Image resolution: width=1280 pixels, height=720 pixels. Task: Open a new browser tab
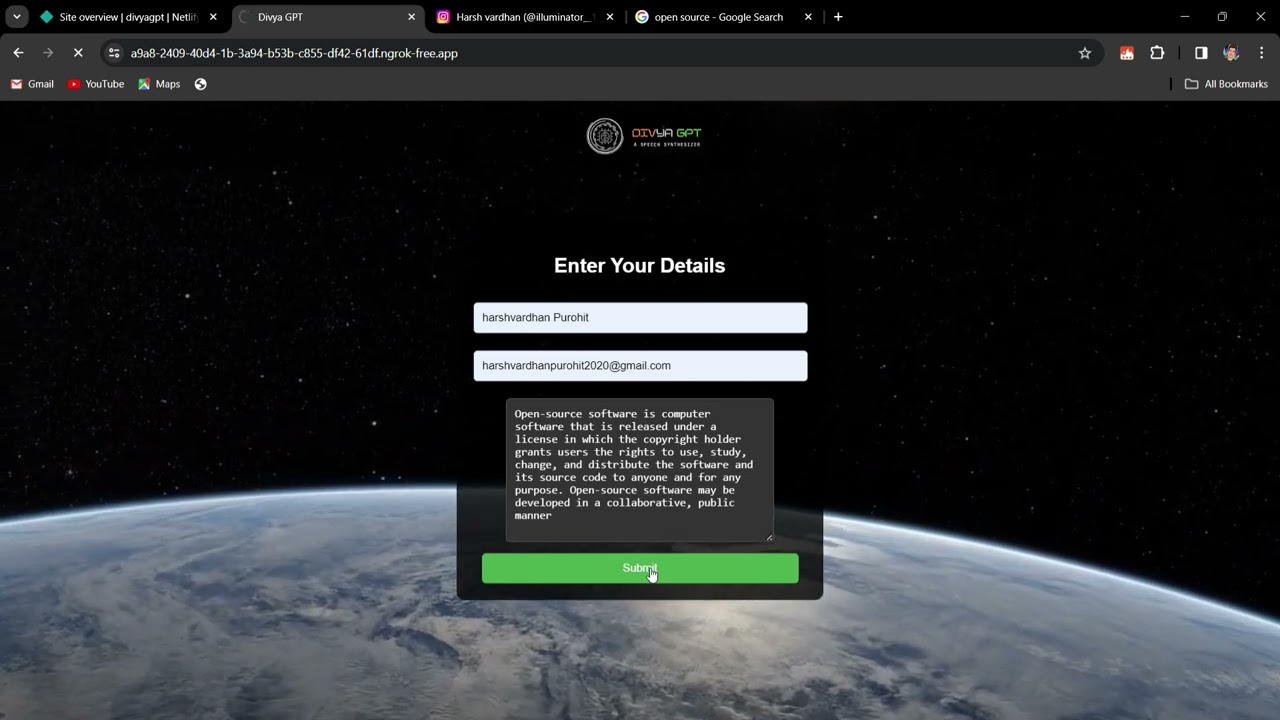pyautogui.click(x=838, y=17)
